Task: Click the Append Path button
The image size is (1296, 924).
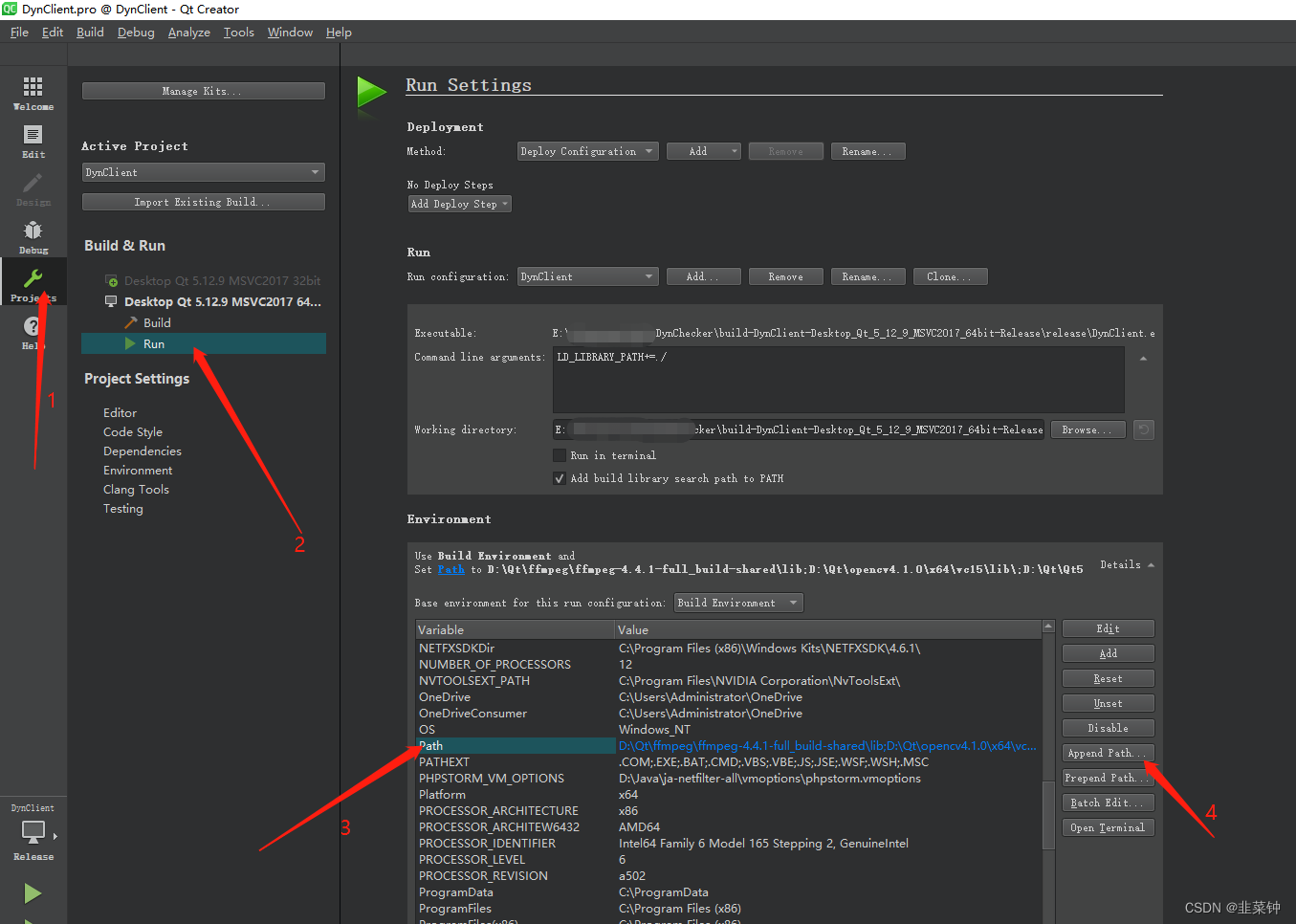Action: 1108,753
